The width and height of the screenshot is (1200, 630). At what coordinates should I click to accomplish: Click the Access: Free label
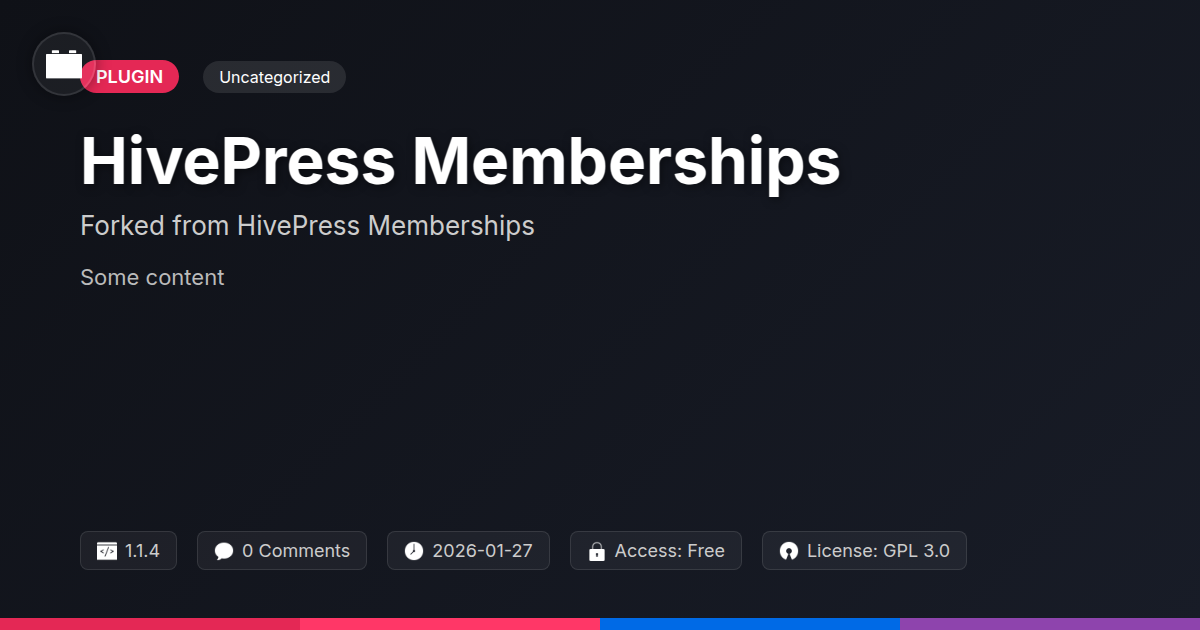tap(669, 551)
